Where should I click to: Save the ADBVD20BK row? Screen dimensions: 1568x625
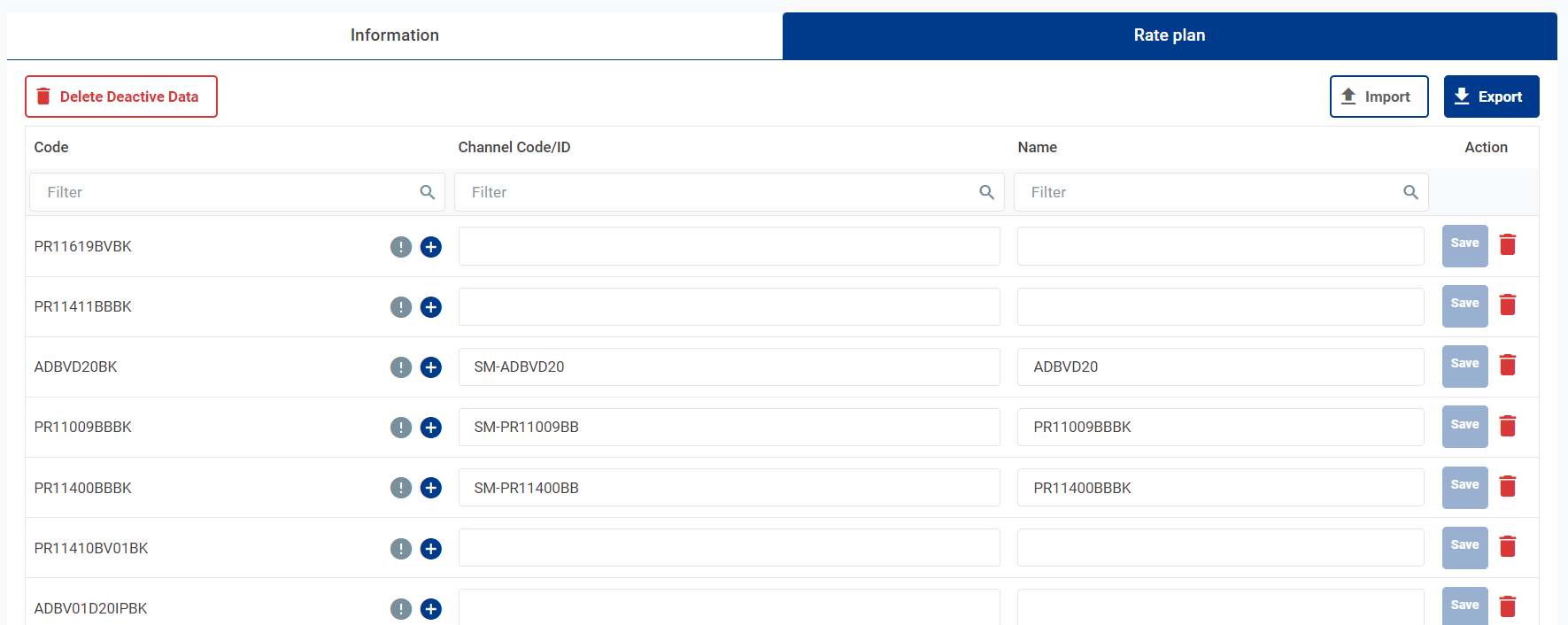(x=1464, y=366)
